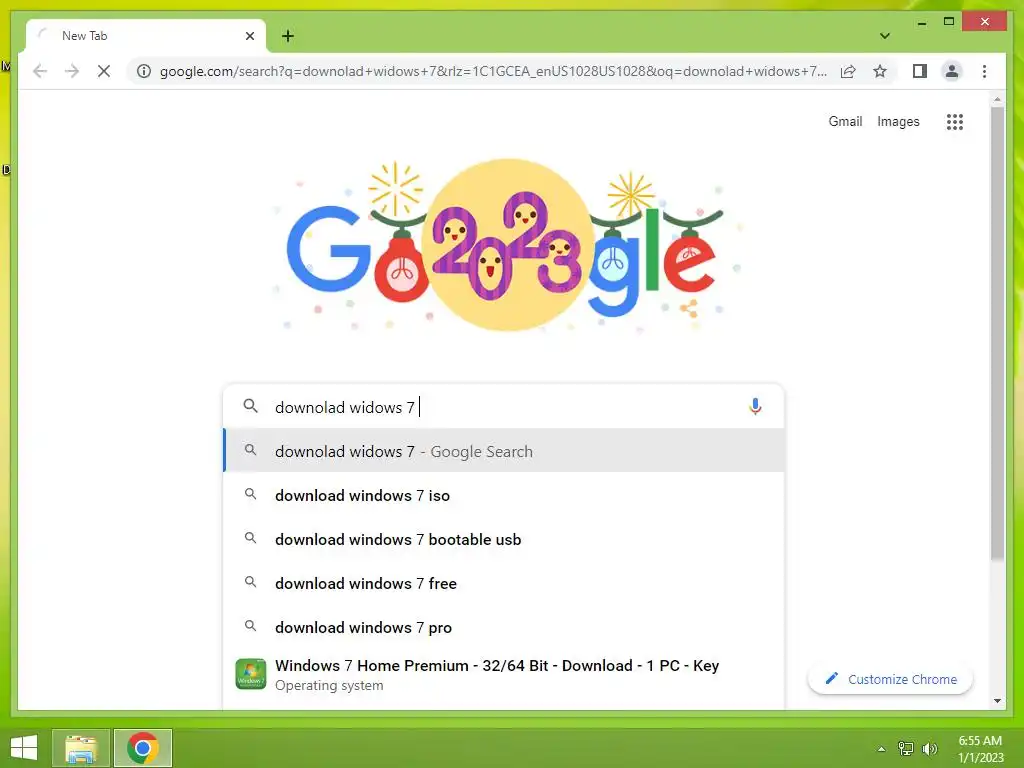Open Chrome three-dot menu
The image size is (1024, 768).
[x=984, y=71]
